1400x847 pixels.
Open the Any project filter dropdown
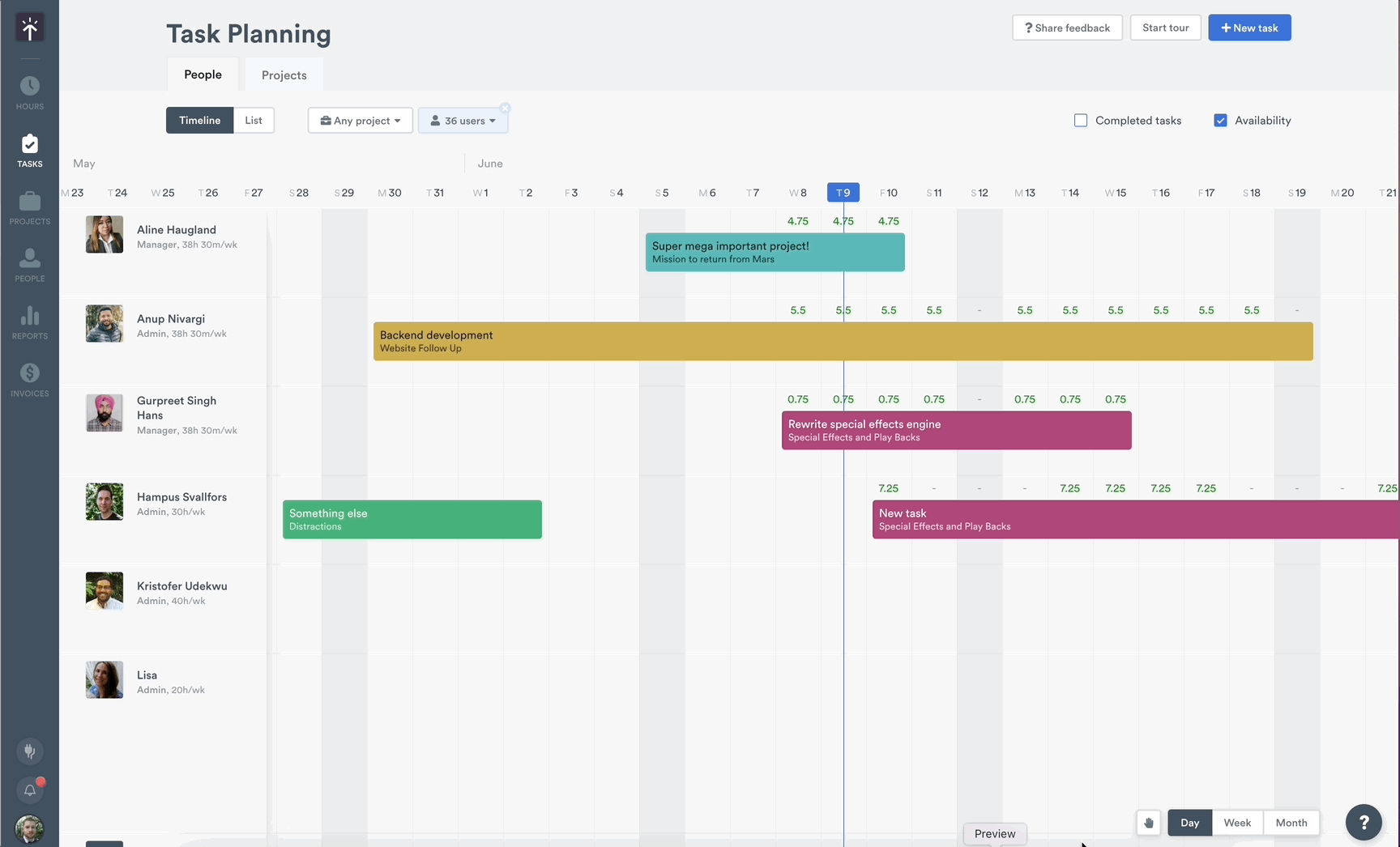click(360, 120)
